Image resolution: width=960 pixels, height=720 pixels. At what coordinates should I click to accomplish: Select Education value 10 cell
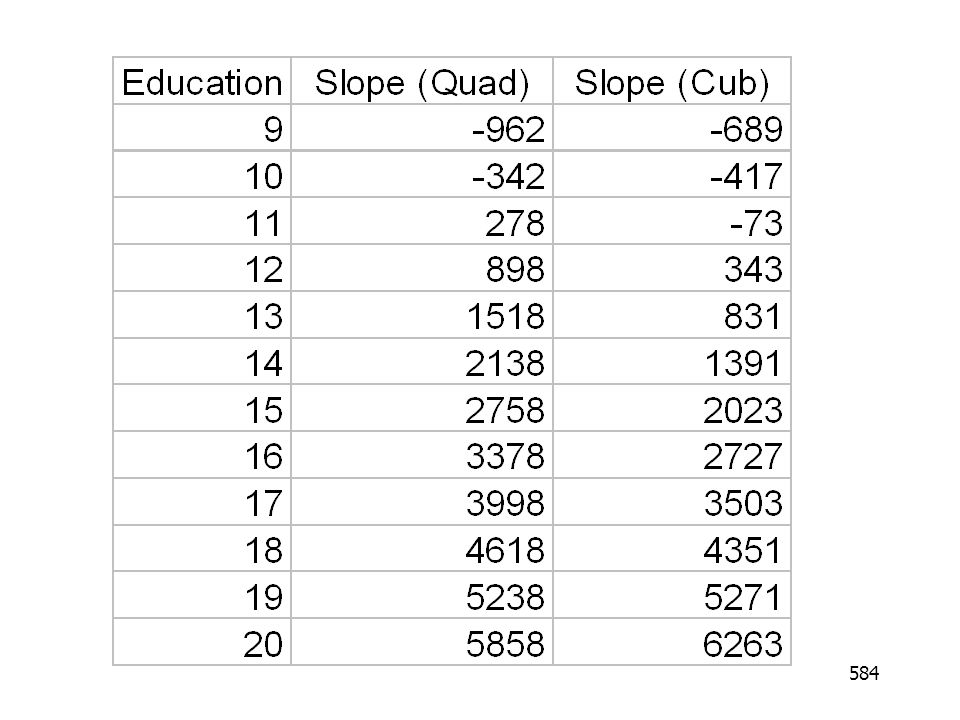point(202,174)
